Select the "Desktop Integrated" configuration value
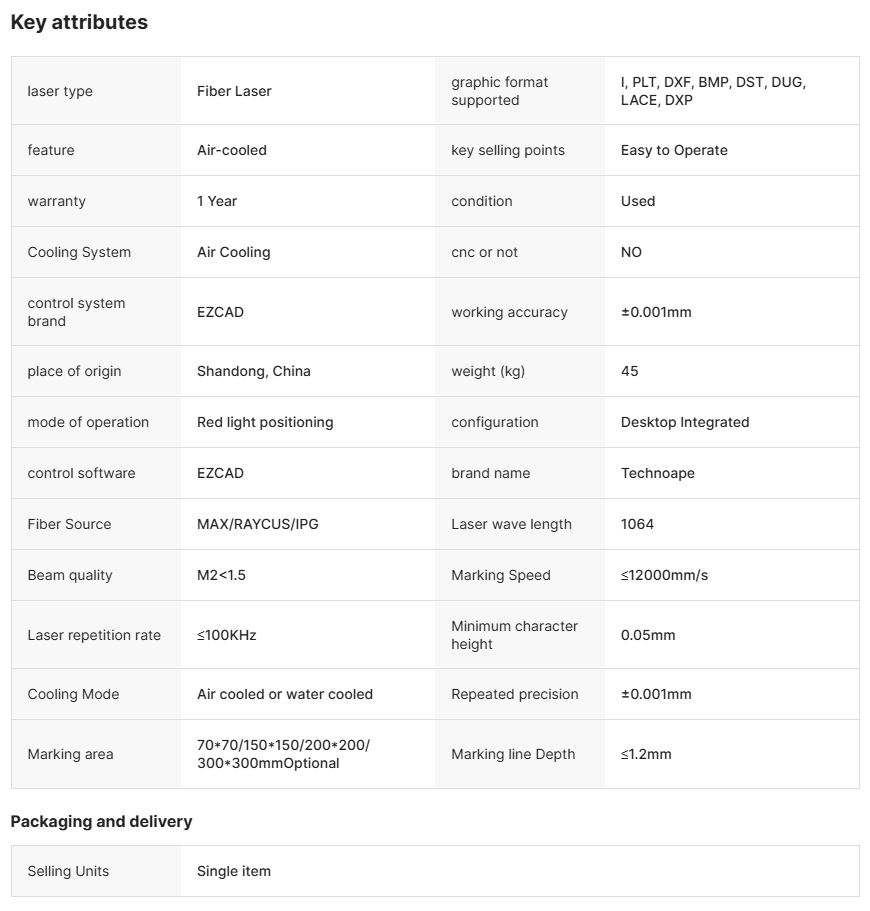870x911 pixels. [685, 422]
